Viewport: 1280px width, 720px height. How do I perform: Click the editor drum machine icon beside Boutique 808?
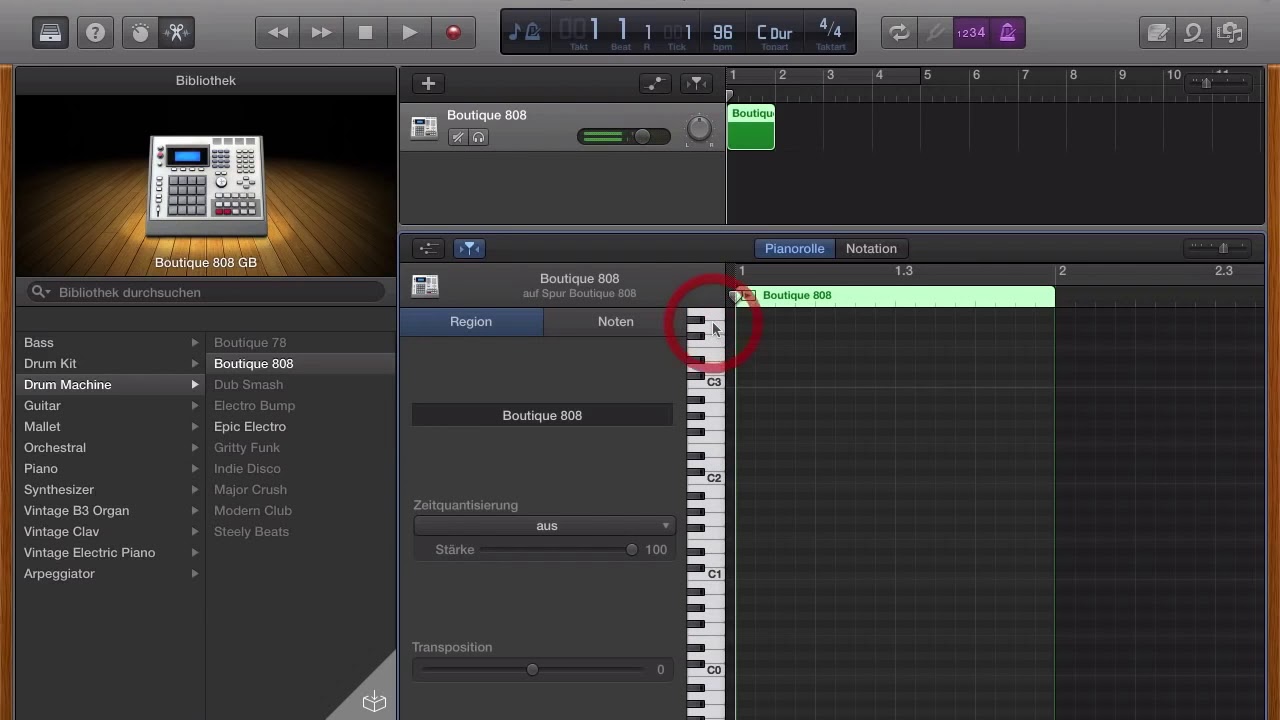pyautogui.click(x=425, y=286)
